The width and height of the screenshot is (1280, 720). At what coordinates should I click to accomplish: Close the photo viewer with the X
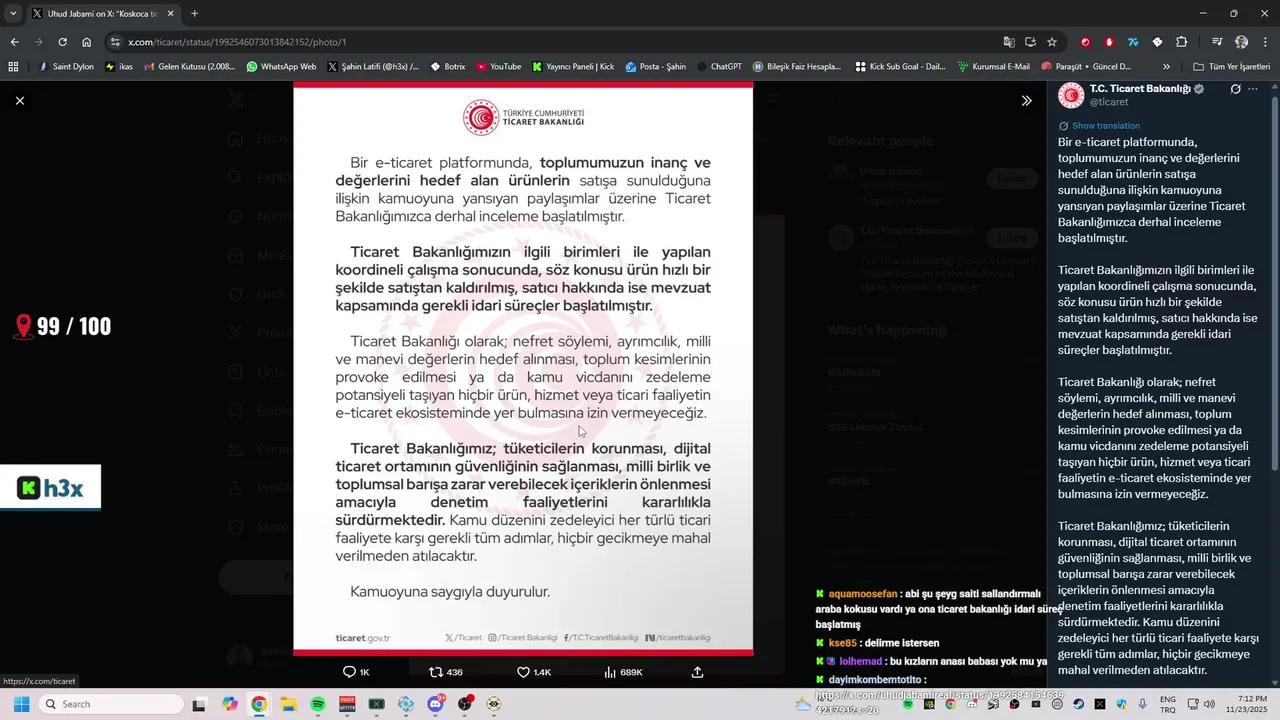point(20,100)
